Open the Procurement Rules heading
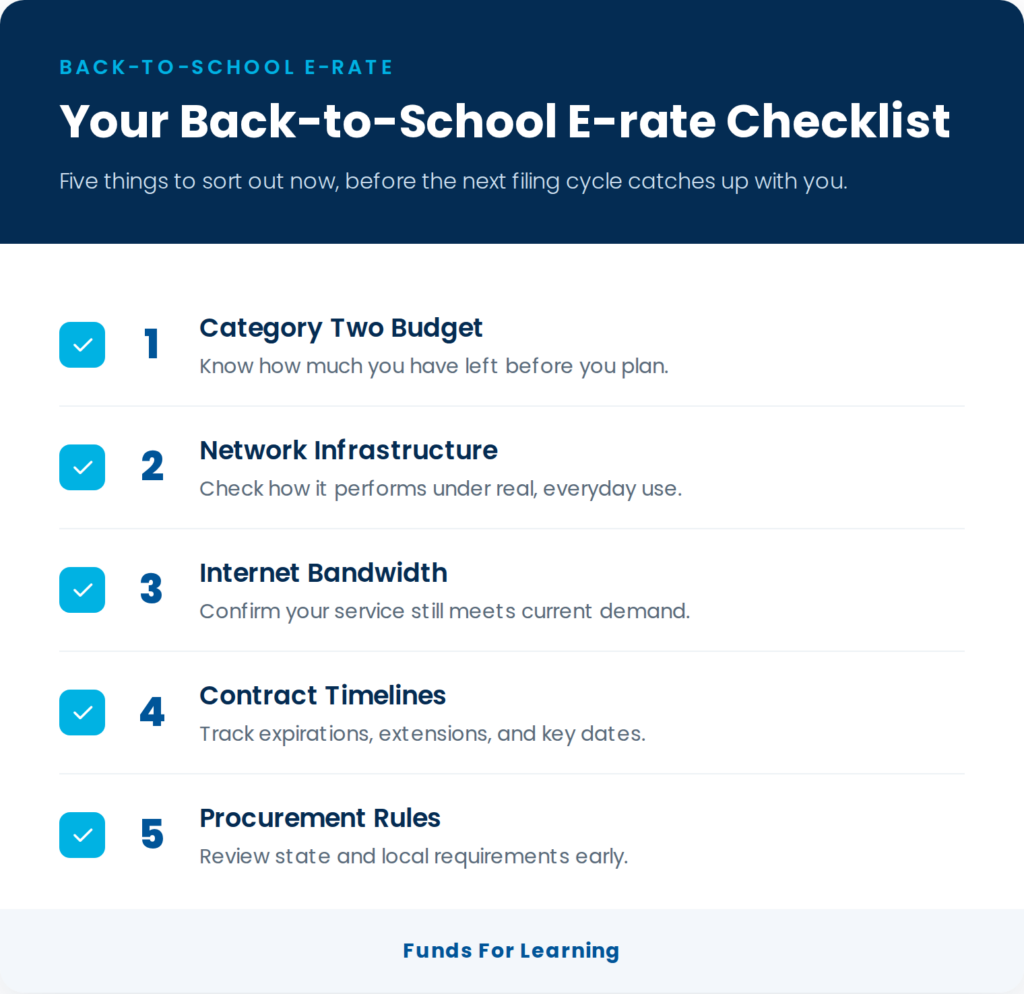This screenshot has width=1024, height=994. click(x=320, y=818)
